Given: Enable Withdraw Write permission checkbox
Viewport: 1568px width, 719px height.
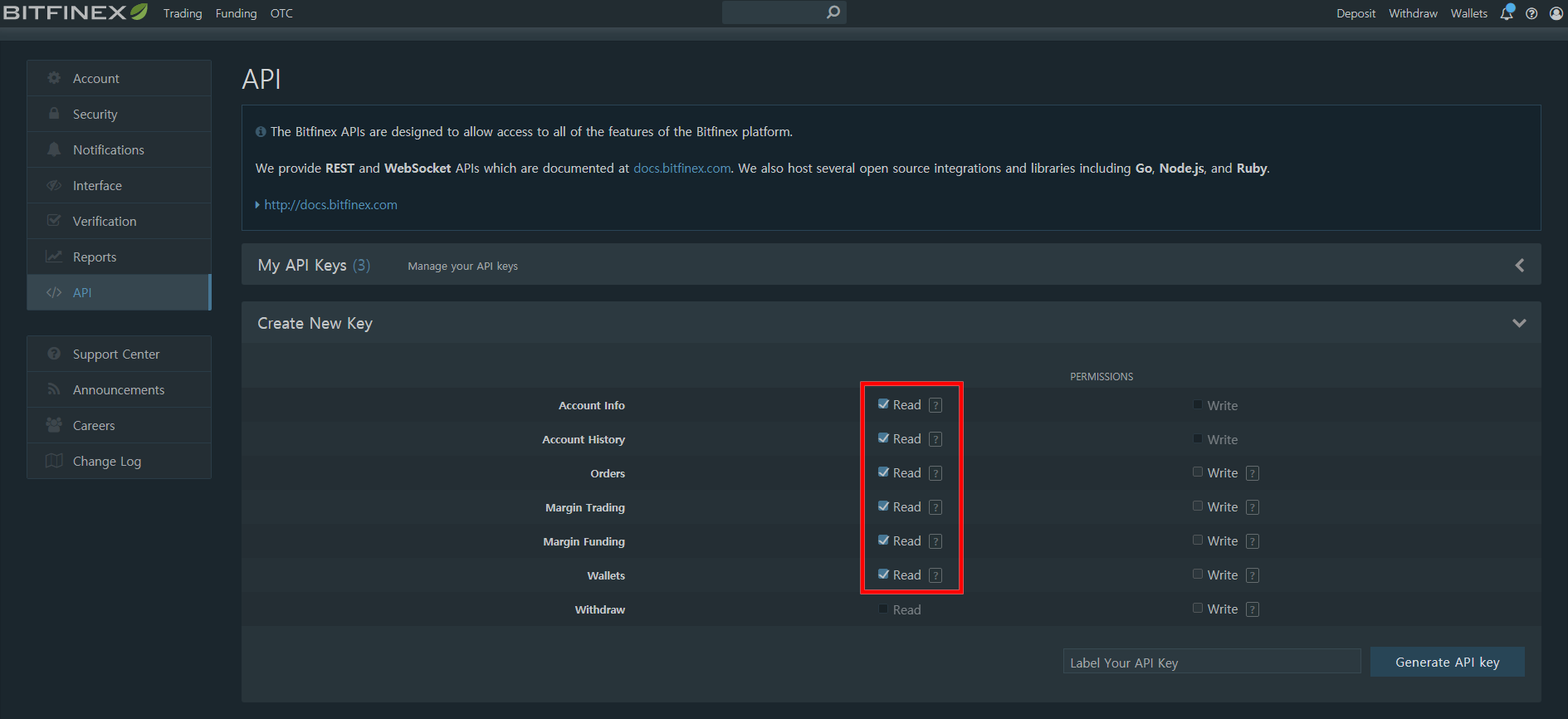Looking at the screenshot, I should 1198,609.
